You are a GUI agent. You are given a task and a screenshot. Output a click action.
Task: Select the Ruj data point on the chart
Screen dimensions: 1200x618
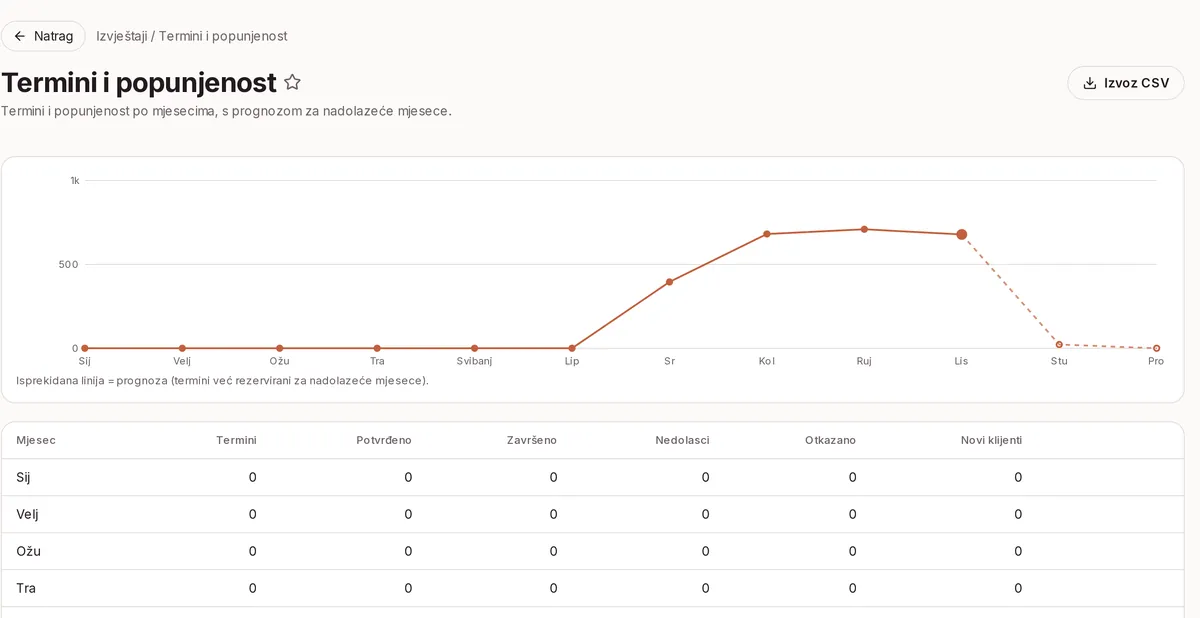(864, 229)
